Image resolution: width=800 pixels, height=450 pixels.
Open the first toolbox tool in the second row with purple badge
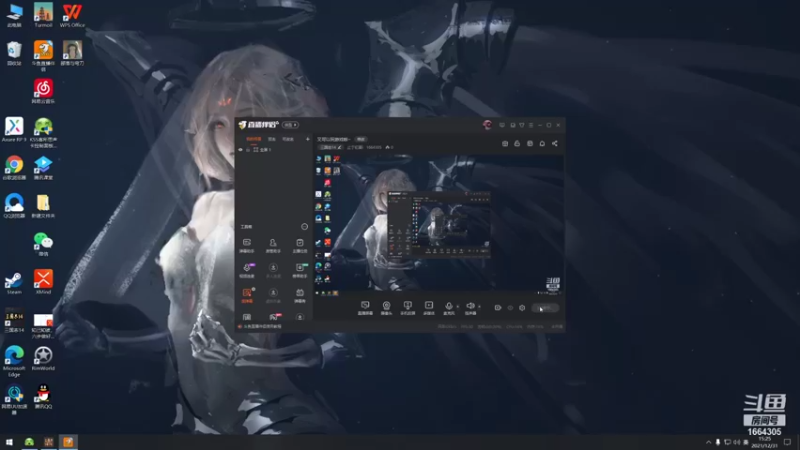tap(247, 270)
